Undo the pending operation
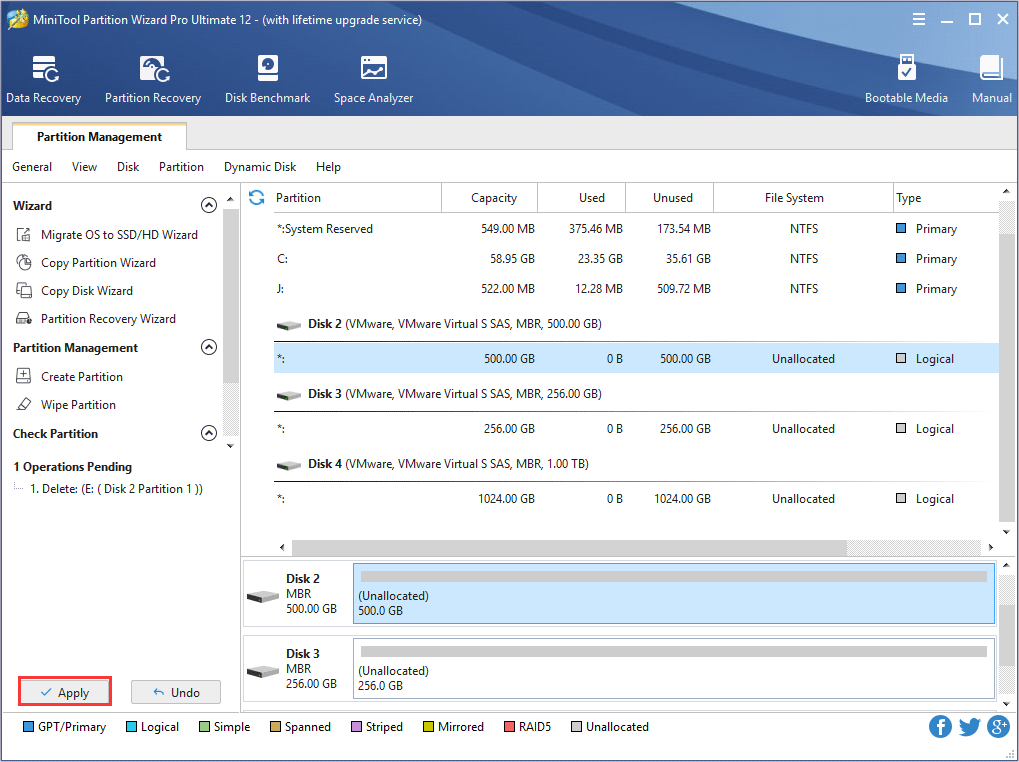1019x762 pixels. coord(175,691)
